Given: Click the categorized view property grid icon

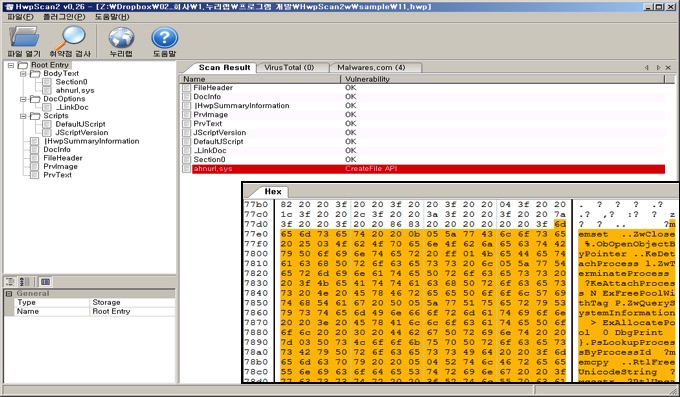Looking at the screenshot, I should tap(10, 282).
